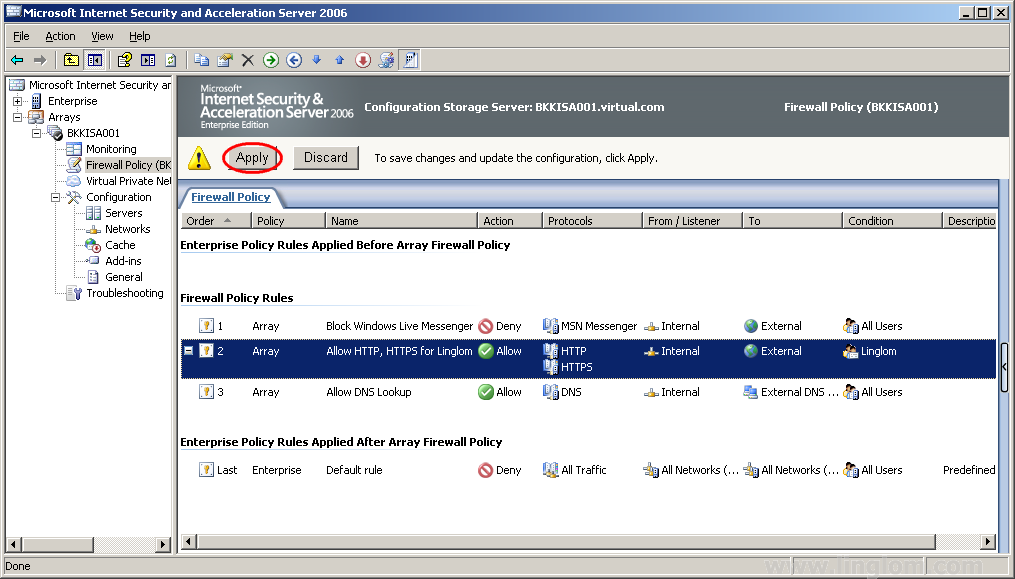Open the File menu

coord(21,36)
